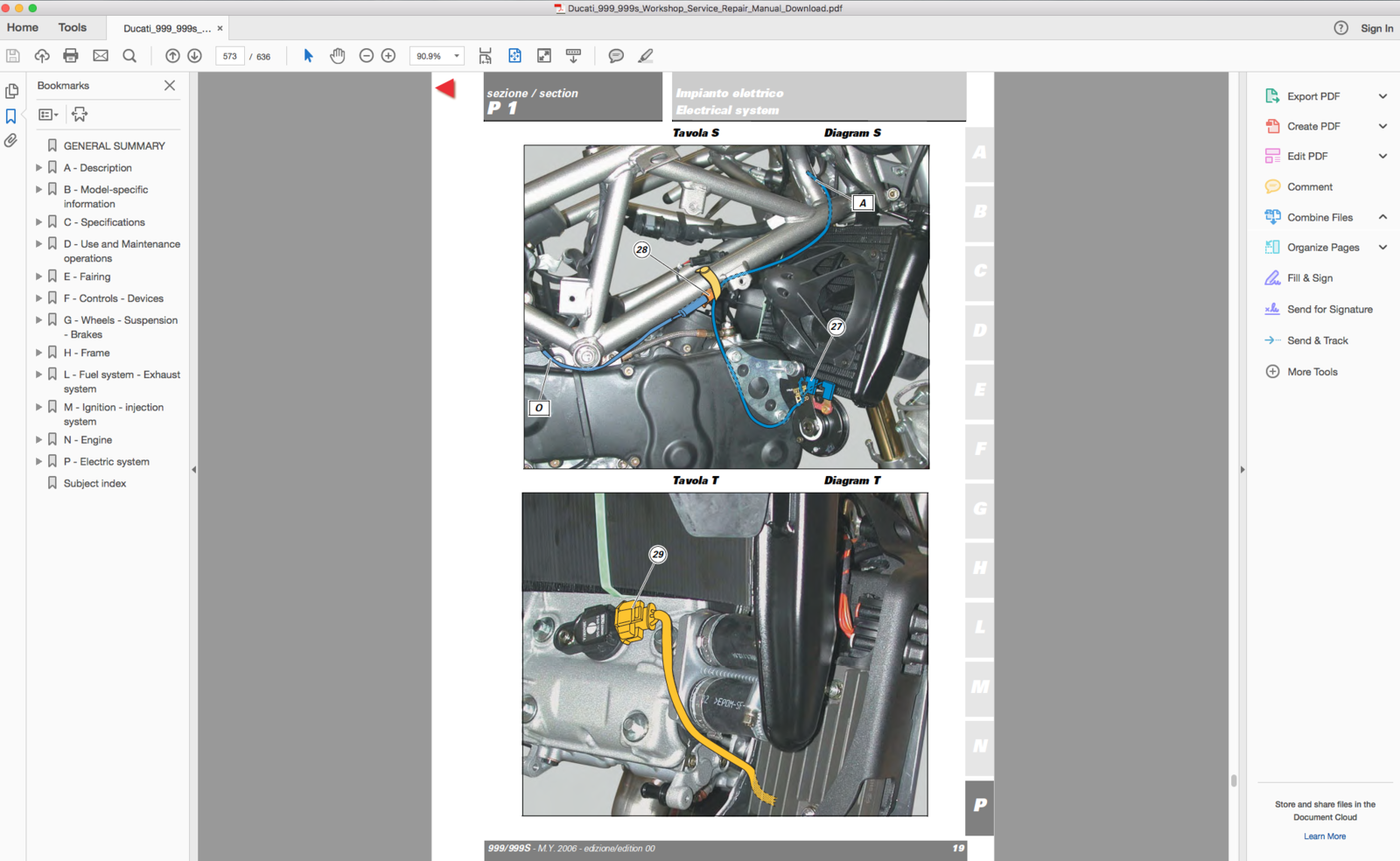The height and width of the screenshot is (861, 1400).
Task: Expand the Export PDF options chevron
Action: point(1382,96)
